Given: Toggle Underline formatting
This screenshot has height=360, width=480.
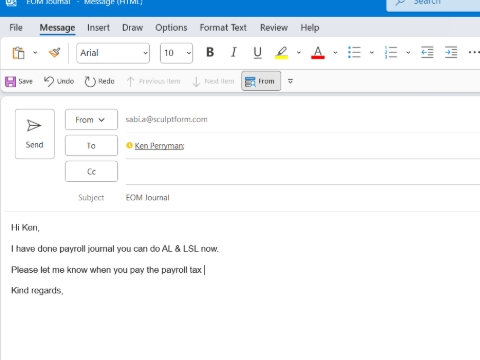Looking at the screenshot, I should (257, 53).
